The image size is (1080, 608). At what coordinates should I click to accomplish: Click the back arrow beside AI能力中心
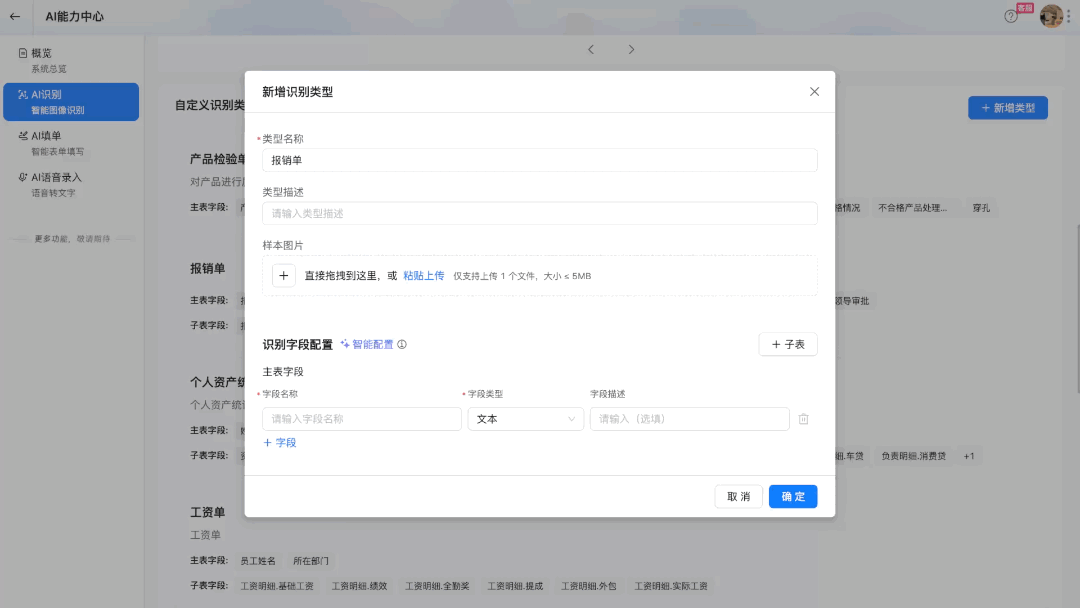pos(15,17)
